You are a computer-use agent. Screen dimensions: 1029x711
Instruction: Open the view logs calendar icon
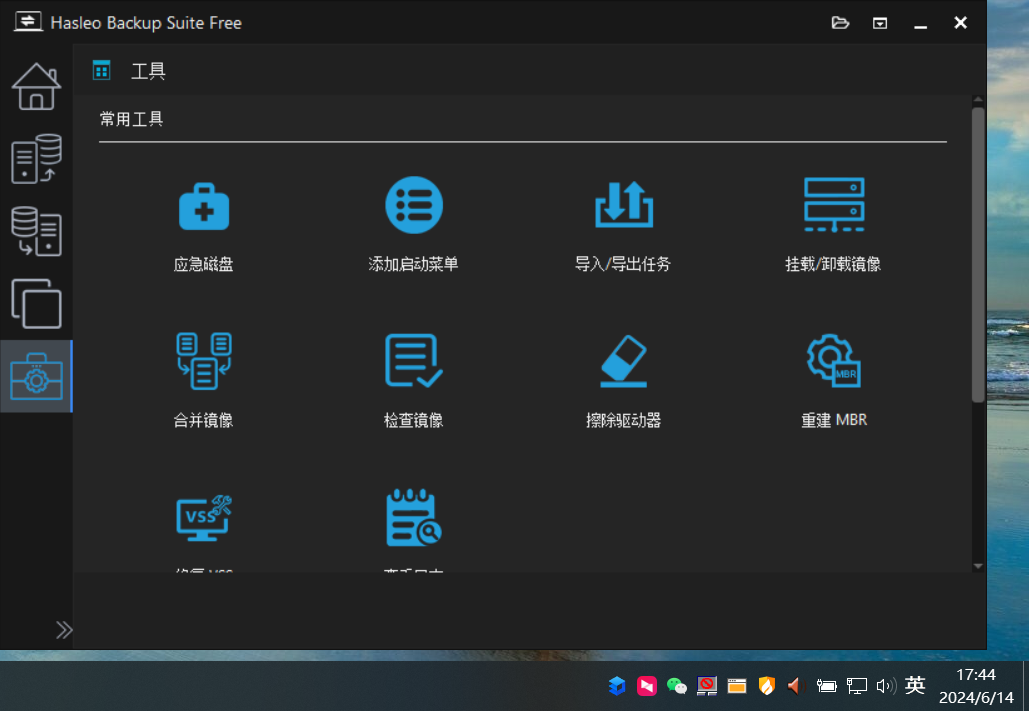tap(414, 517)
